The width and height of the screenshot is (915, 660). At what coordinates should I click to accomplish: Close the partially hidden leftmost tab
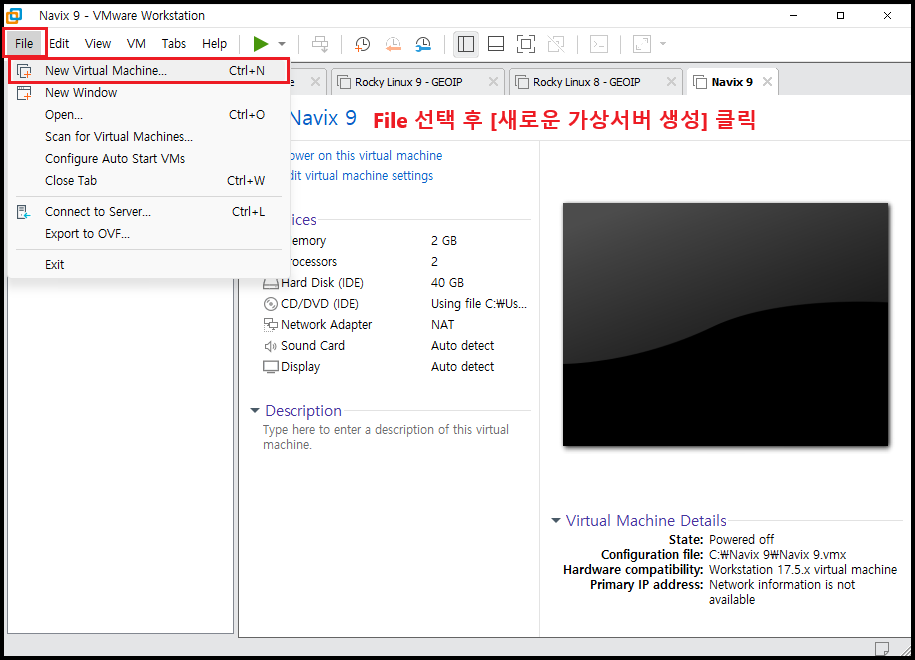[315, 82]
